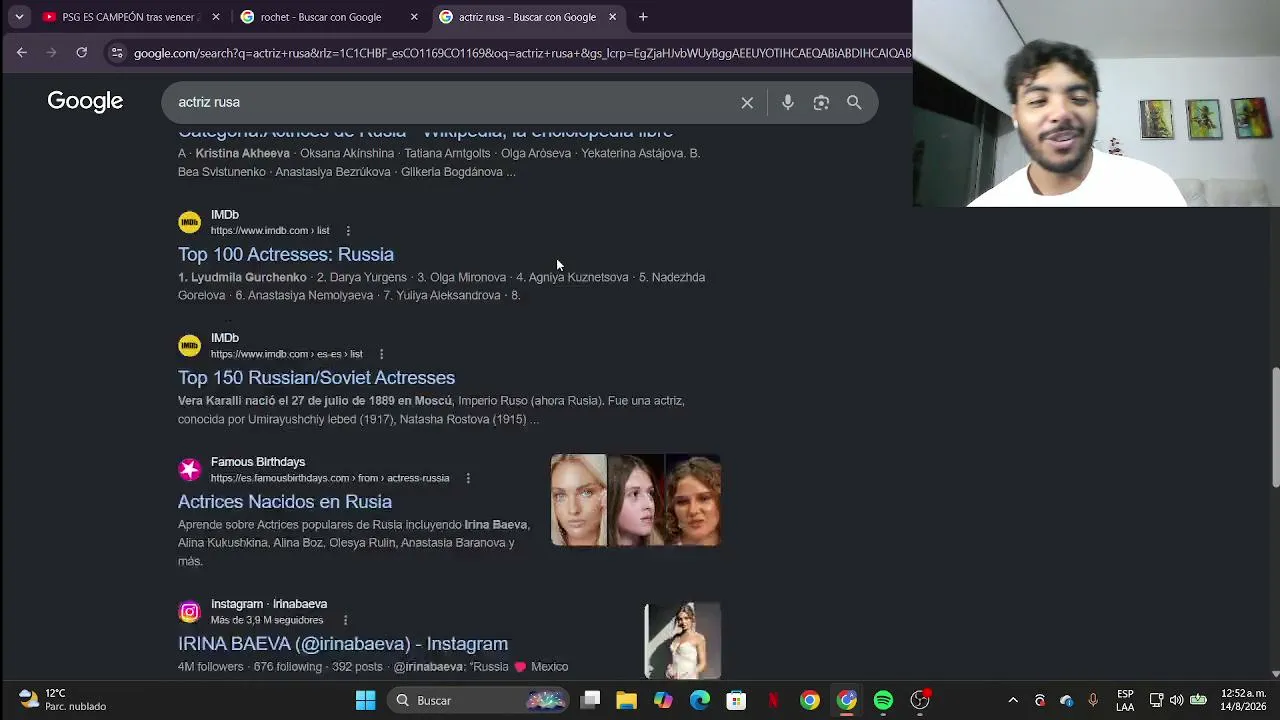Go to Google home via the logo
1280x720 pixels.
coord(85,101)
